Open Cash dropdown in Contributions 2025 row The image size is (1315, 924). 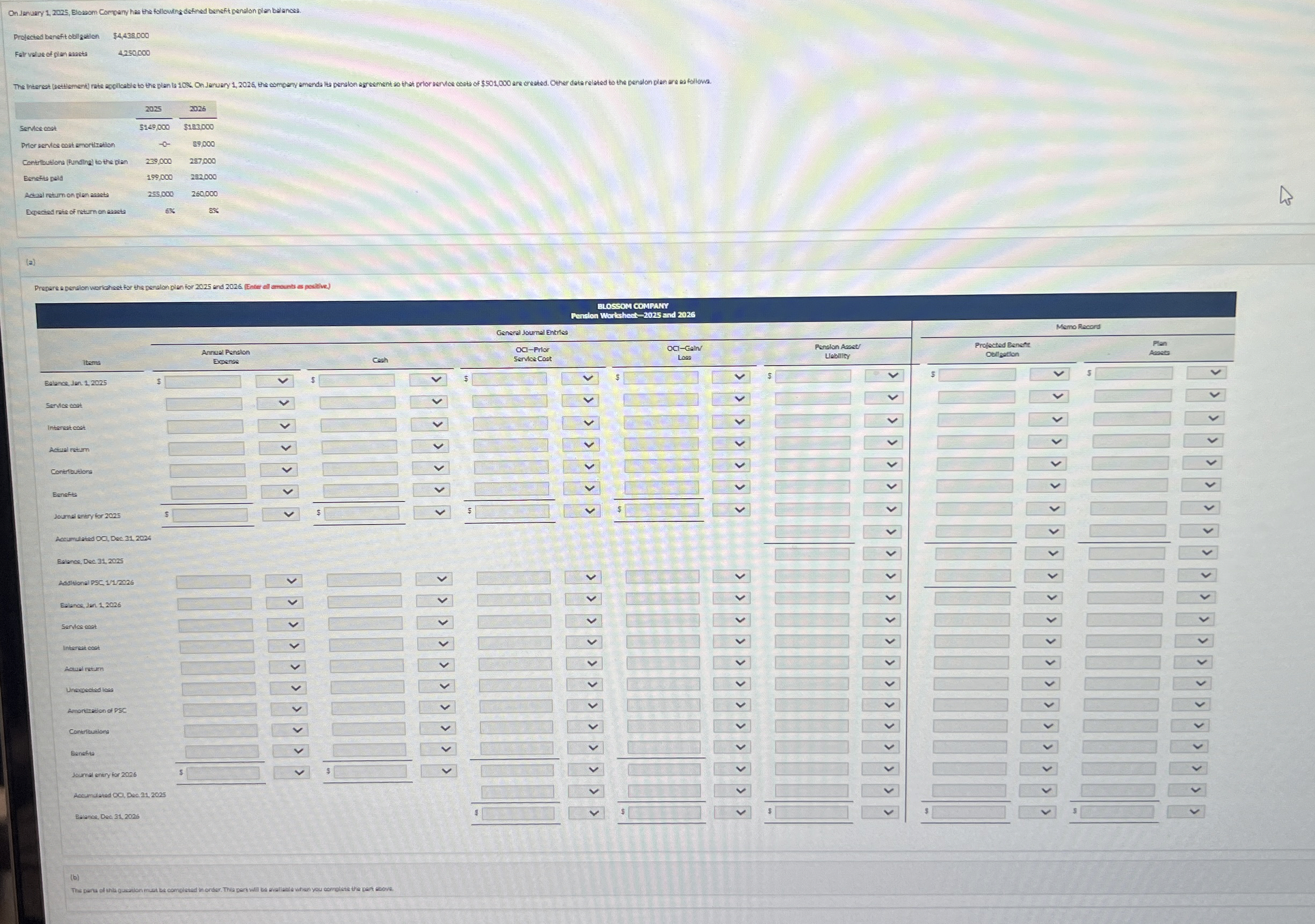tap(430, 468)
